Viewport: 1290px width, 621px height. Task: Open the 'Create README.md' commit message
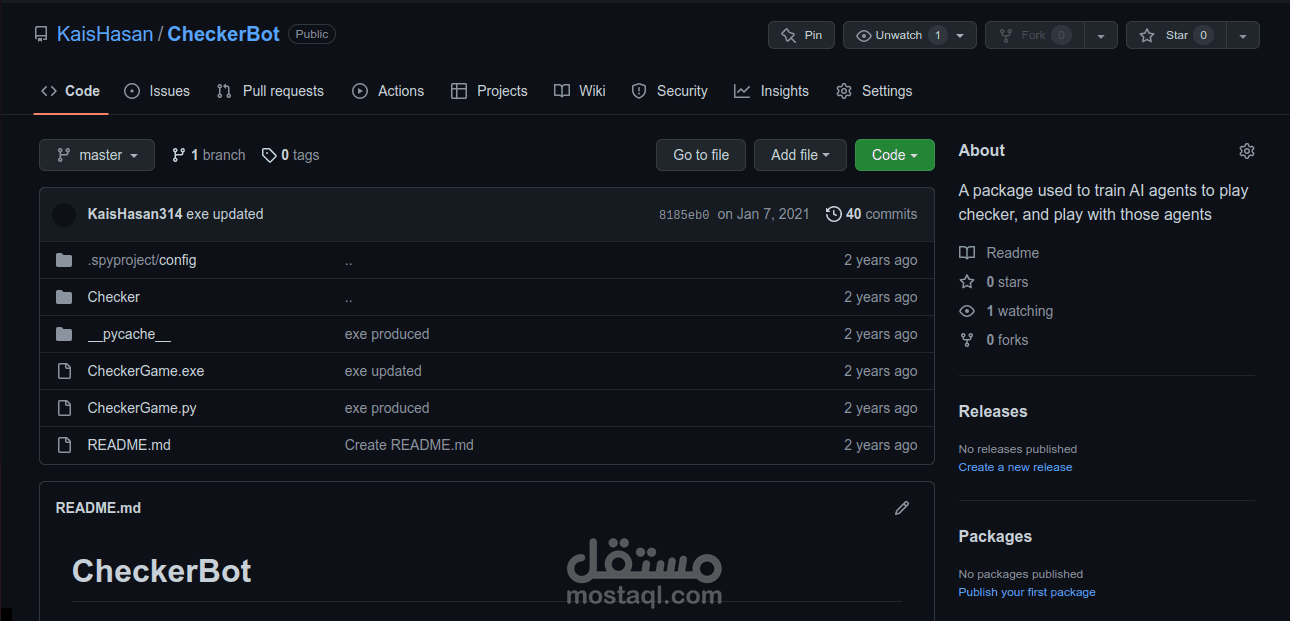409,445
